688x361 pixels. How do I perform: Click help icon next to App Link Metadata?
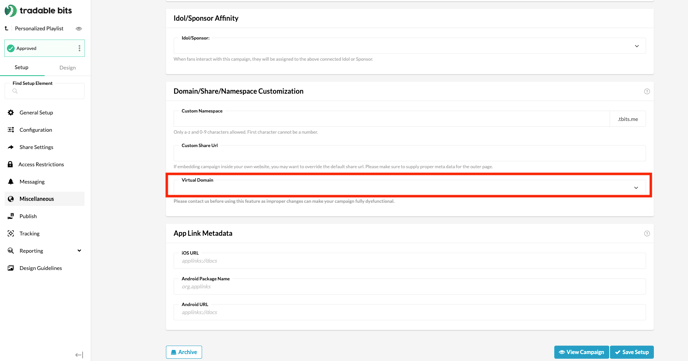pos(647,233)
